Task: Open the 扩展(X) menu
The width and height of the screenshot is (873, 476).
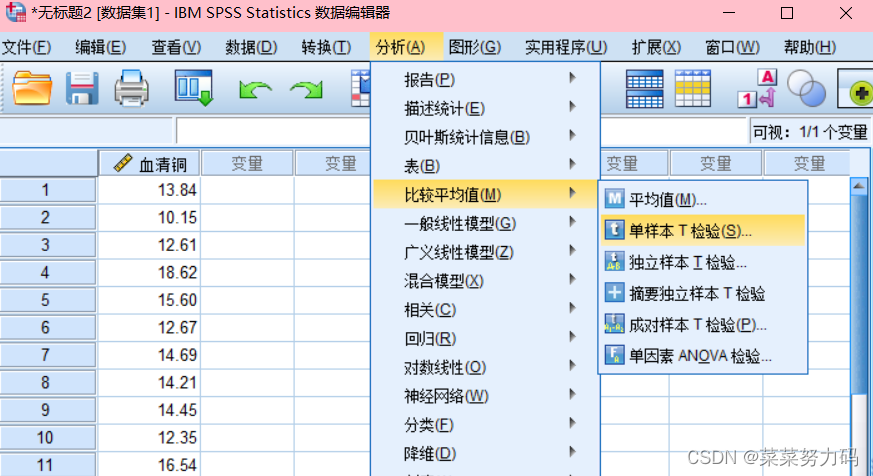Action: 656,47
